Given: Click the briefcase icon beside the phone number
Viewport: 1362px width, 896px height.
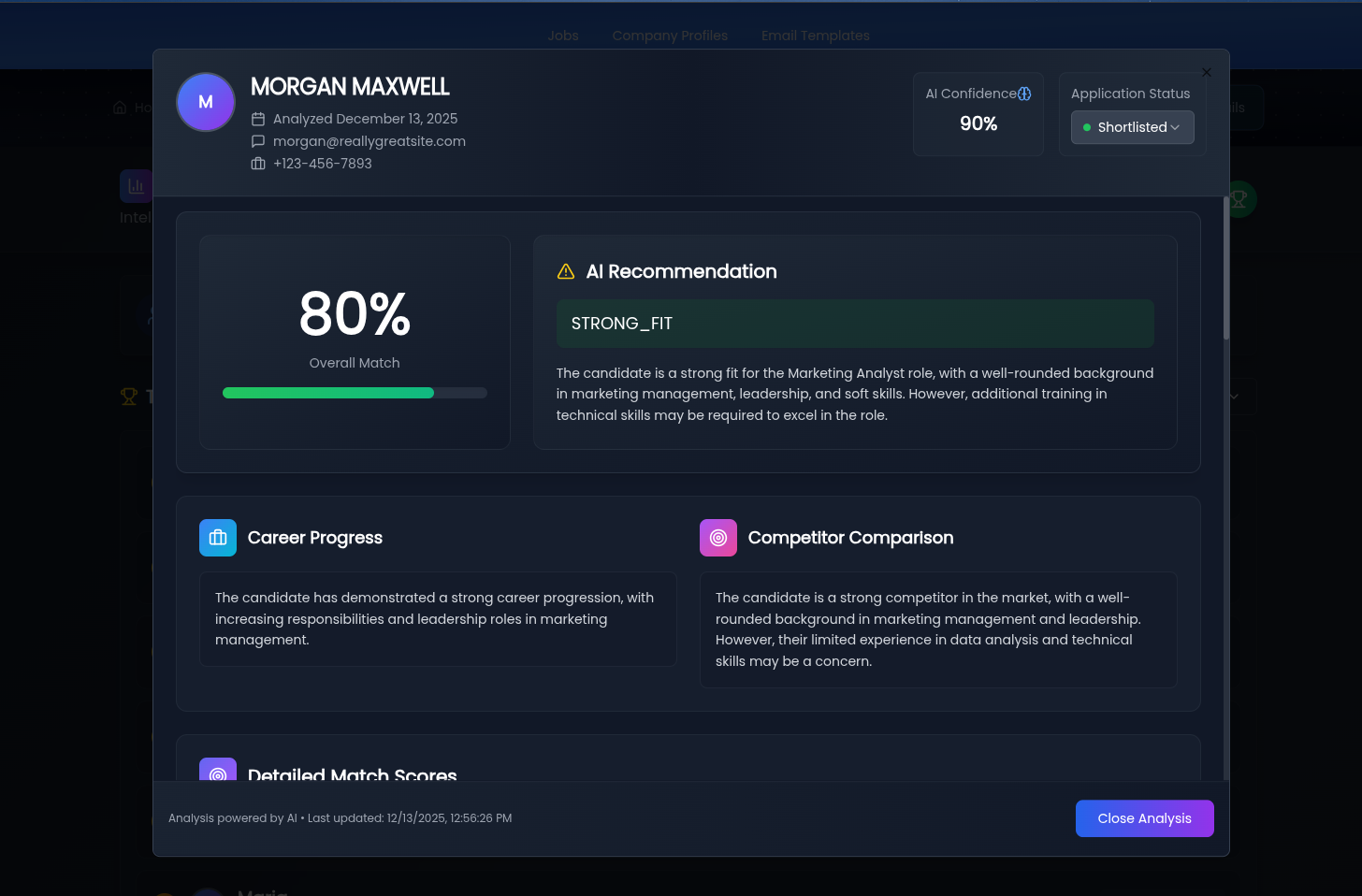Looking at the screenshot, I should click(x=258, y=164).
